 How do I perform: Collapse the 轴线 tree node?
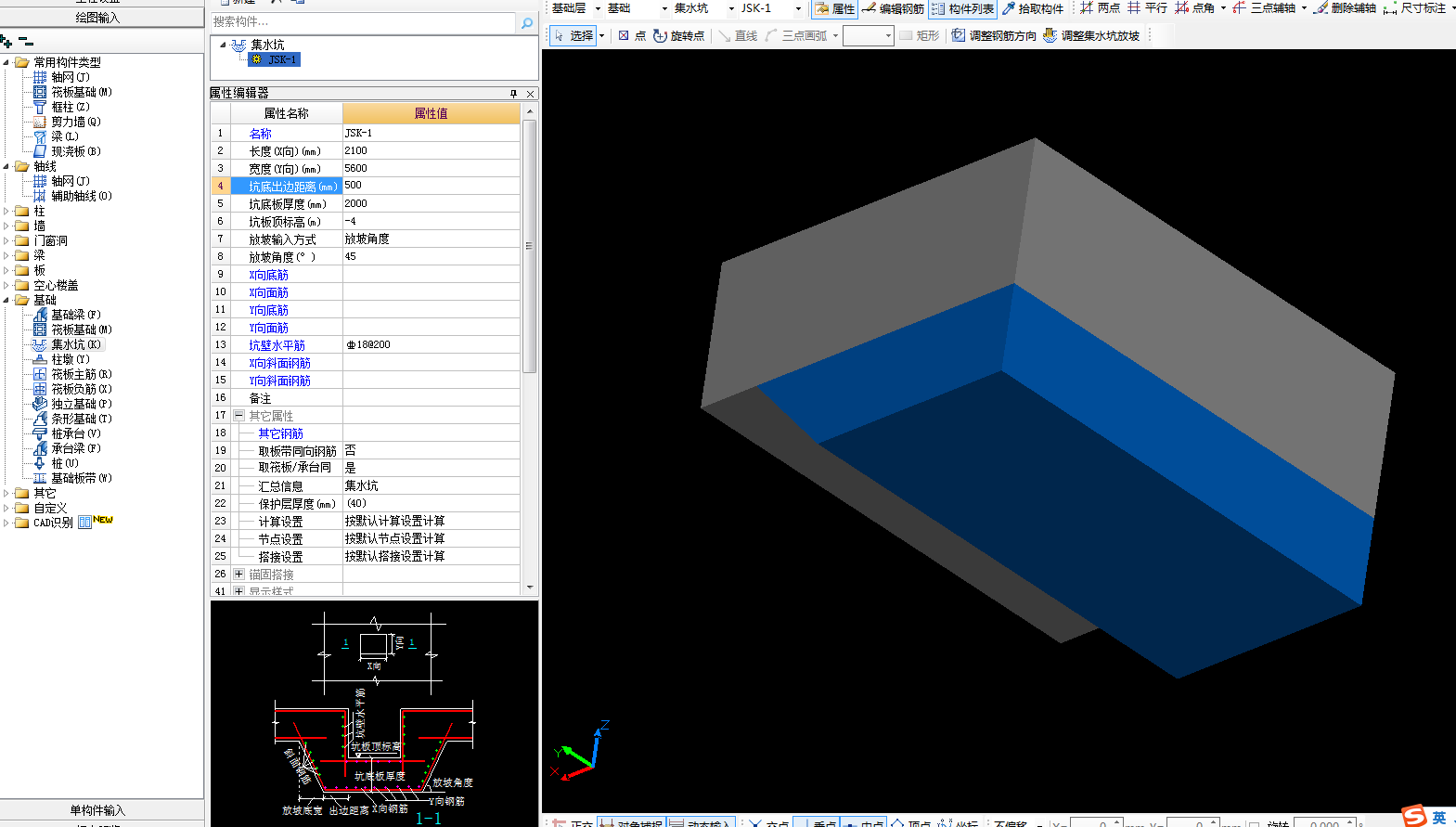6,166
